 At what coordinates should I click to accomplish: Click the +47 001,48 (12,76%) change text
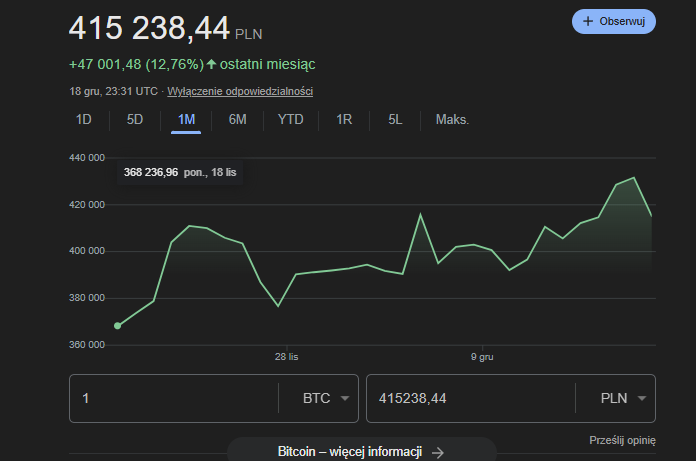click(136, 64)
